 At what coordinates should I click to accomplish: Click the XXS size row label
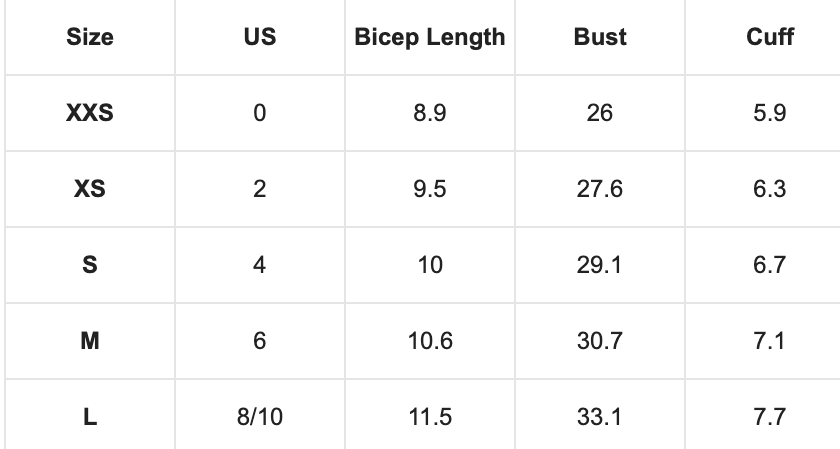[90, 113]
